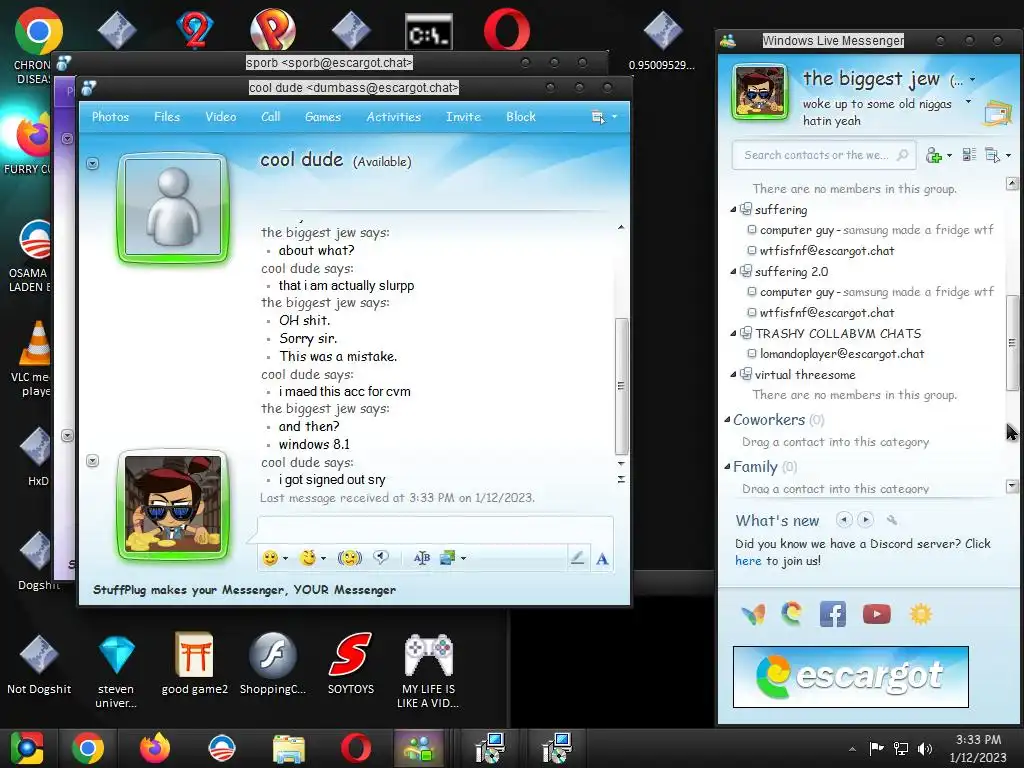The height and width of the screenshot is (768, 1024).
Task: Collapse TRASHY COLLABVM CHATS group
Action: pos(733,333)
